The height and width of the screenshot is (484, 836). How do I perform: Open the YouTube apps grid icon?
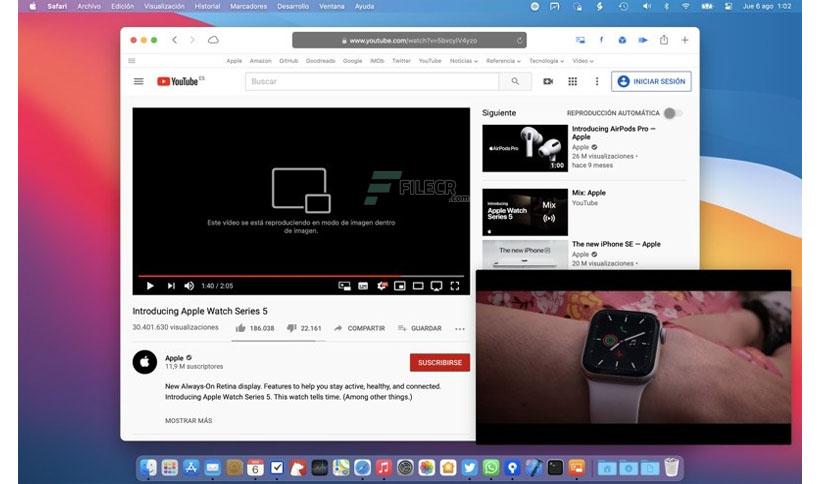pos(573,82)
